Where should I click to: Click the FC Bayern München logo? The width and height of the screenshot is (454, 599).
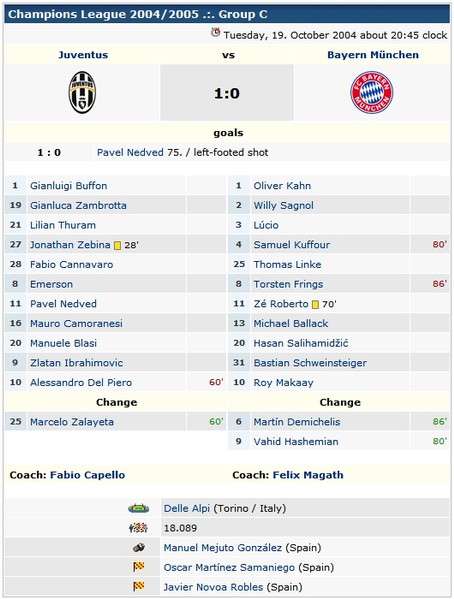[372, 92]
